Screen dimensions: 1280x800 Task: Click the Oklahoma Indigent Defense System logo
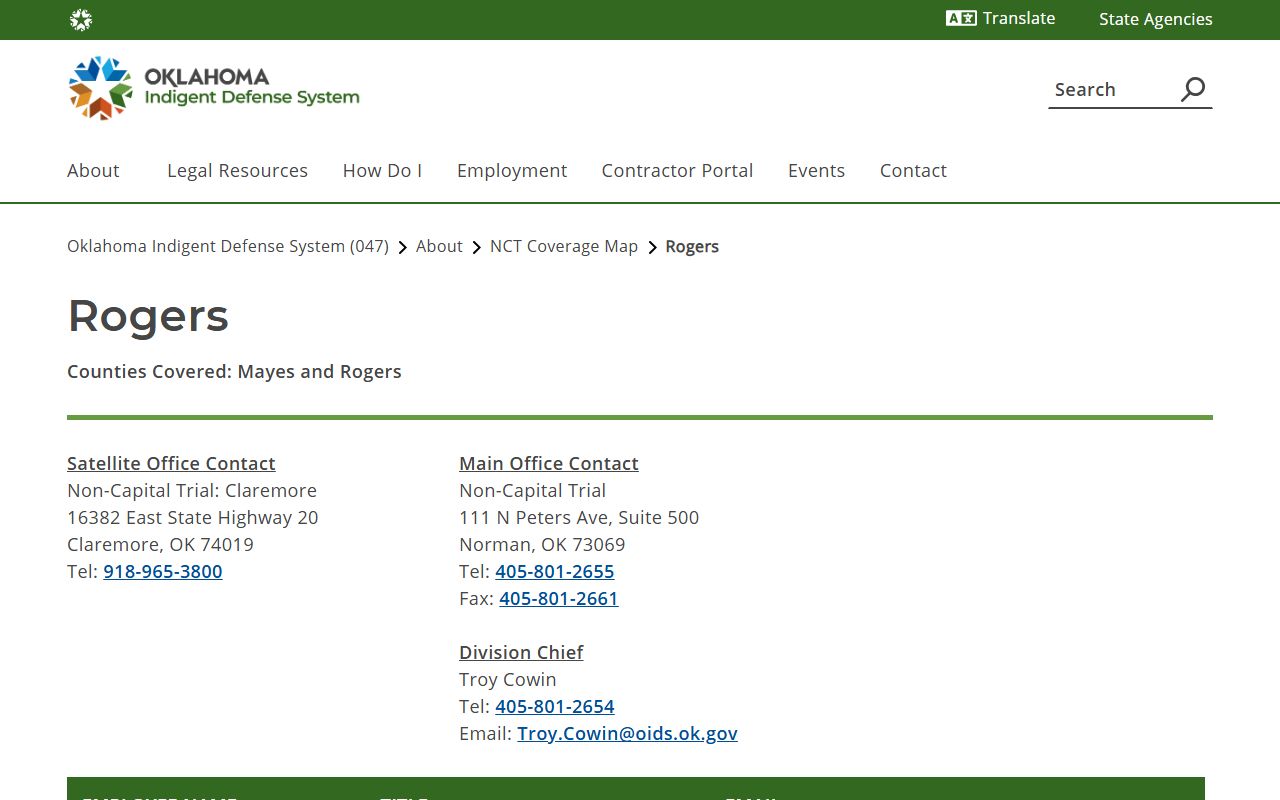(x=214, y=88)
